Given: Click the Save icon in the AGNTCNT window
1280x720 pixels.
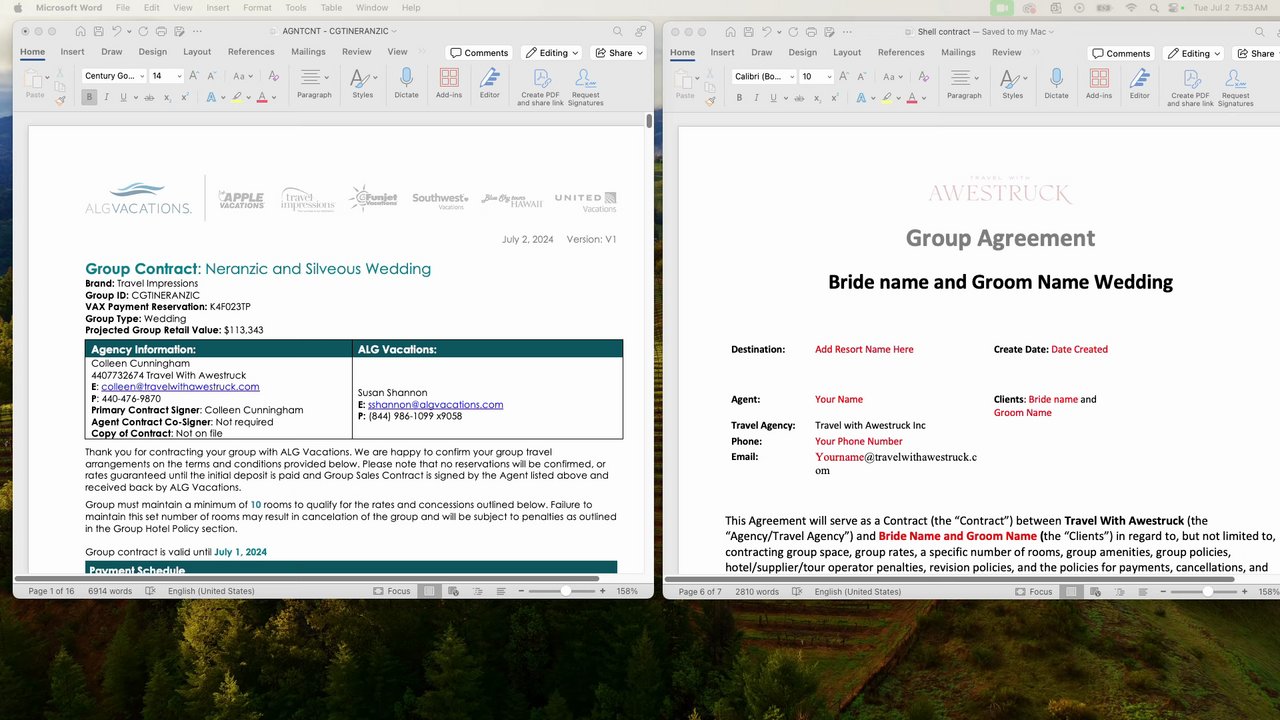Looking at the screenshot, I should [98, 32].
